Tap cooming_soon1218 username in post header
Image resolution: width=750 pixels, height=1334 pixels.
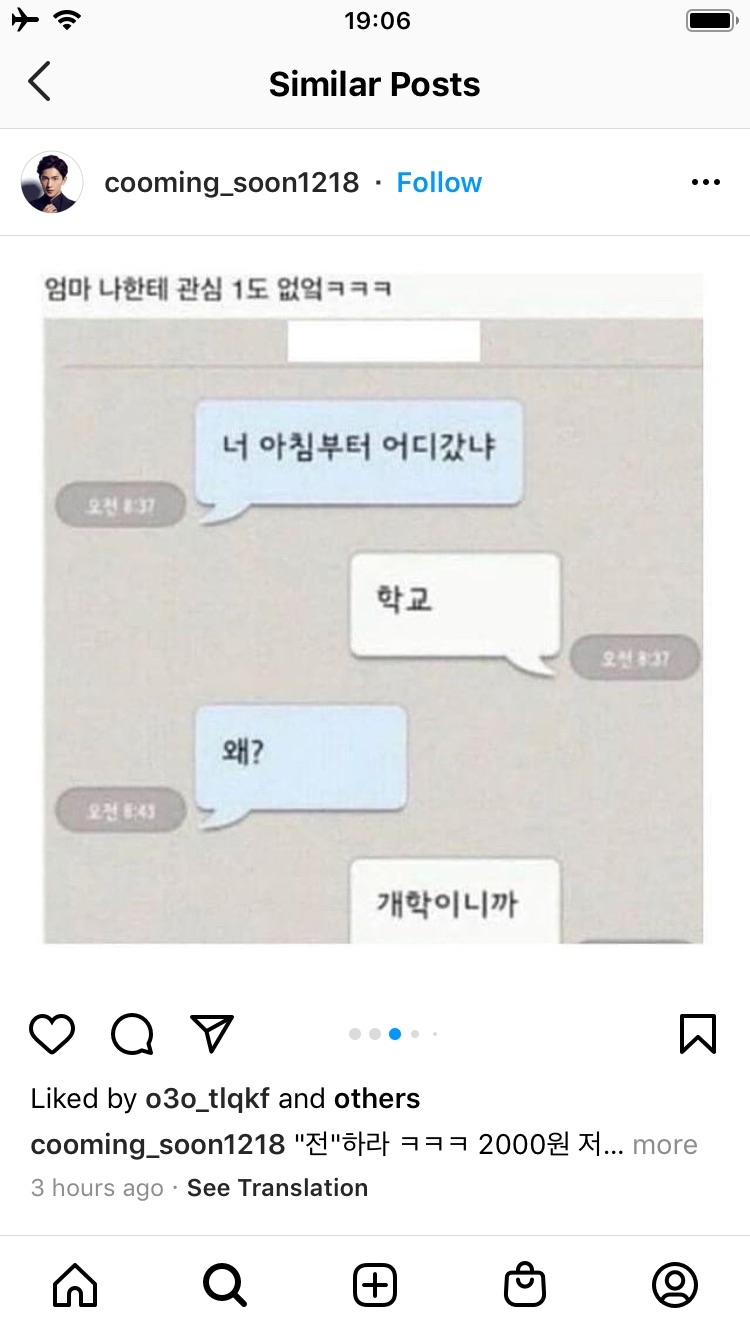(x=231, y=182)
